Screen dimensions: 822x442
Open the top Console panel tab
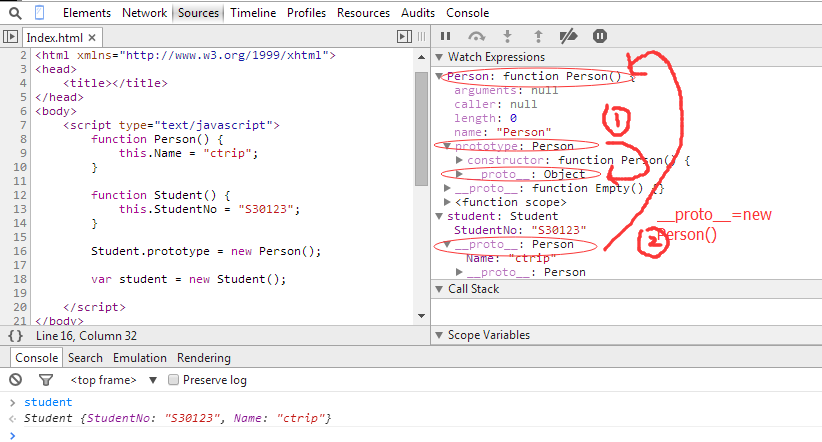[x=468, y=13]
